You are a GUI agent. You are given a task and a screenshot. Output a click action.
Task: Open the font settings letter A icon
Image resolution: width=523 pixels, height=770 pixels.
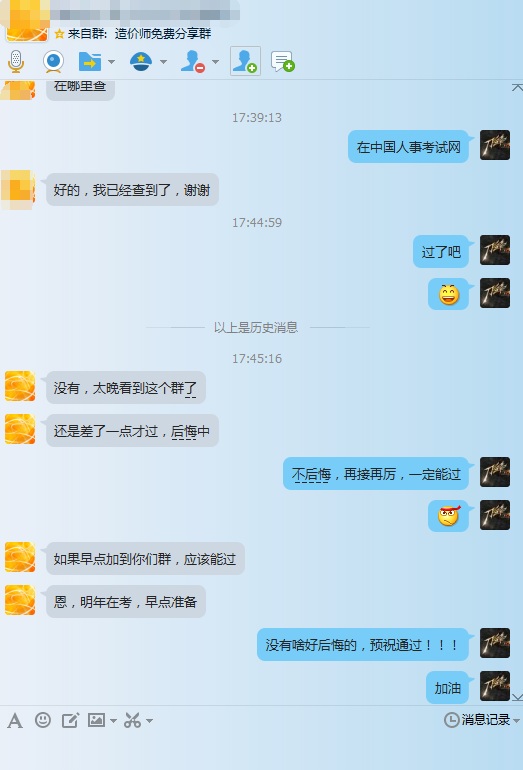click(x=15, y=721)
